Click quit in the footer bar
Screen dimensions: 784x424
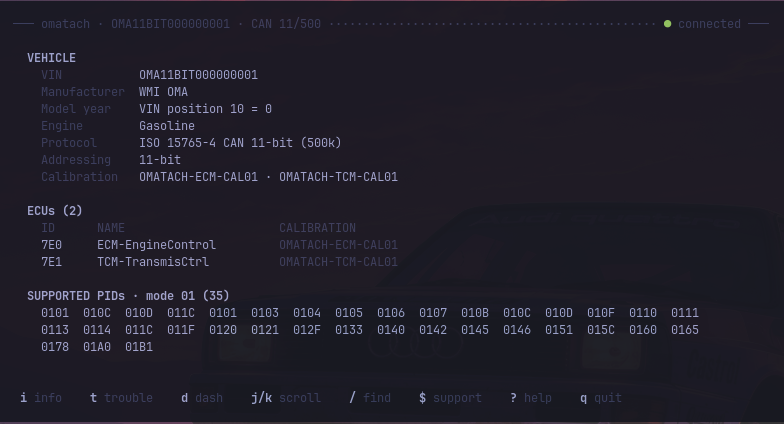601,398
